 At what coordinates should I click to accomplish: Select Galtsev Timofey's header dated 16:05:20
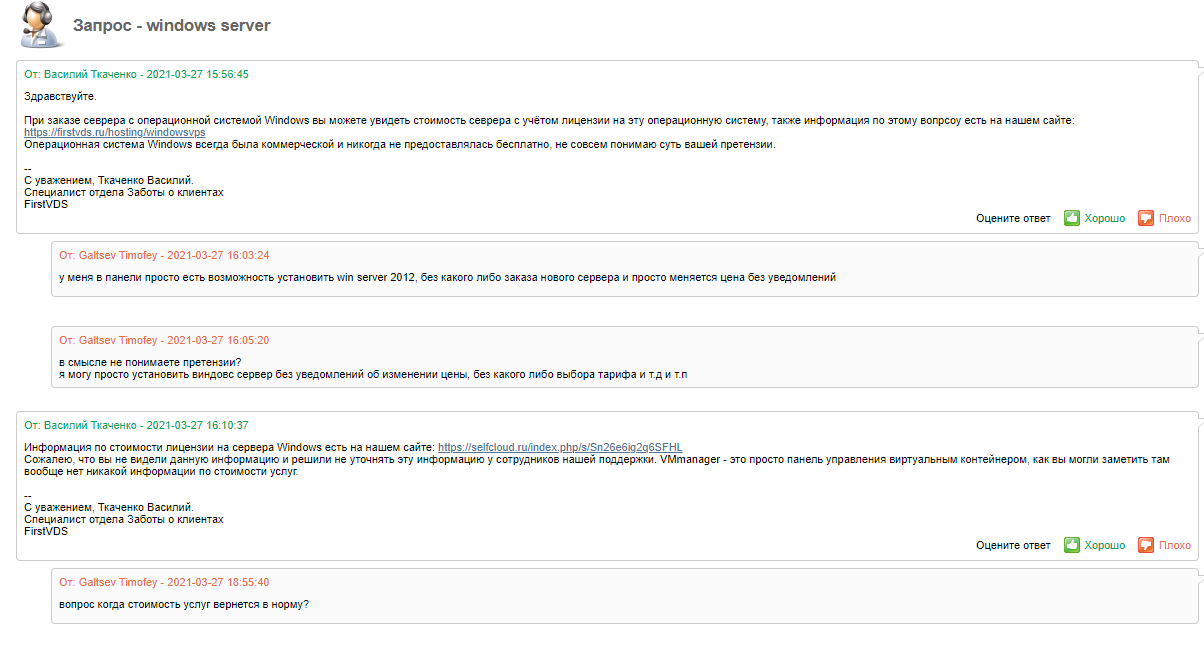(164, 340)
